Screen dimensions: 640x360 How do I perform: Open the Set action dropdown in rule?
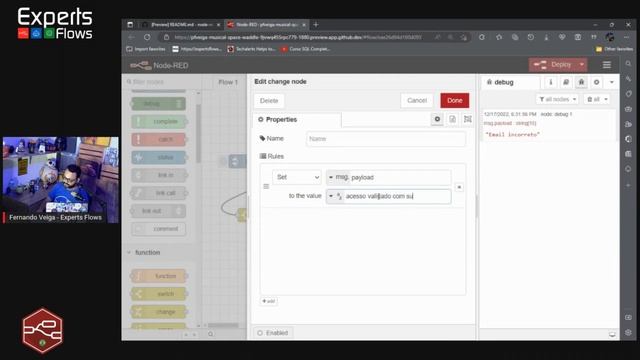pos(297,177)
